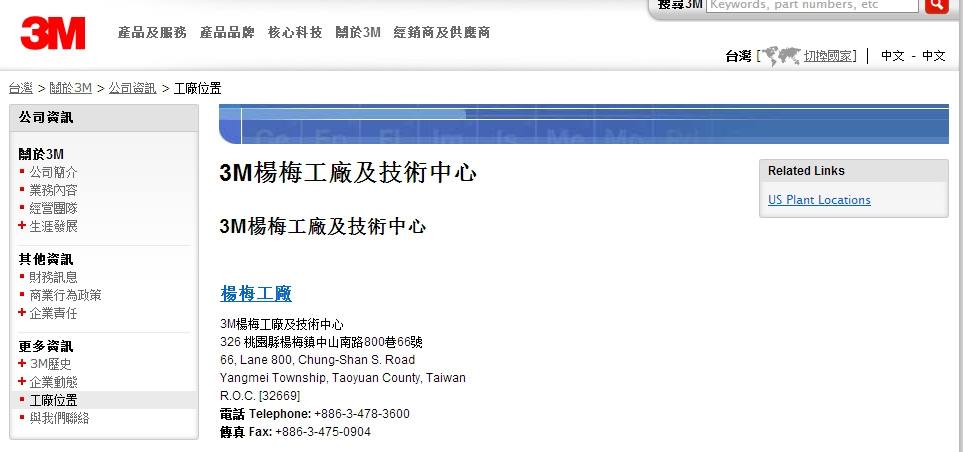Expand the 企業責任 plus icon
The width and height of the screenshot is (963, 452).
tap(22, 312)
